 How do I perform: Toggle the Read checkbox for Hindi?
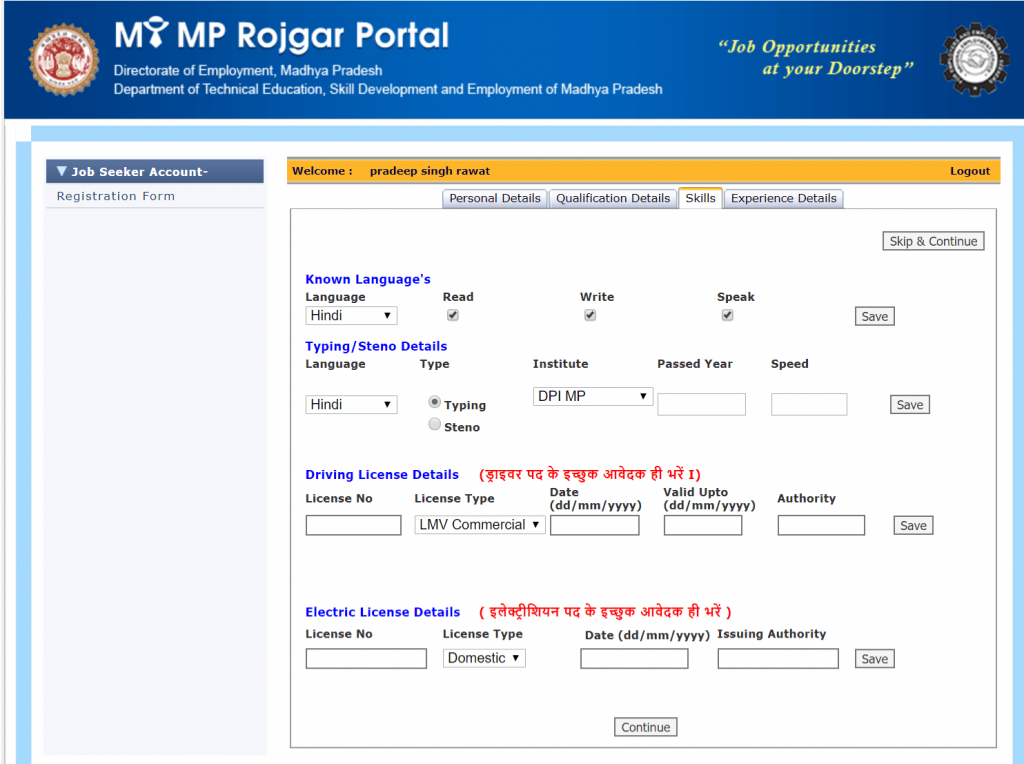tap(453, 315)
